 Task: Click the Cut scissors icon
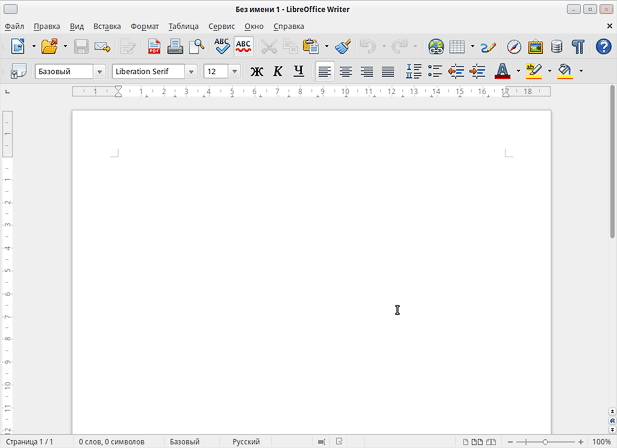[x=269, y=46]
